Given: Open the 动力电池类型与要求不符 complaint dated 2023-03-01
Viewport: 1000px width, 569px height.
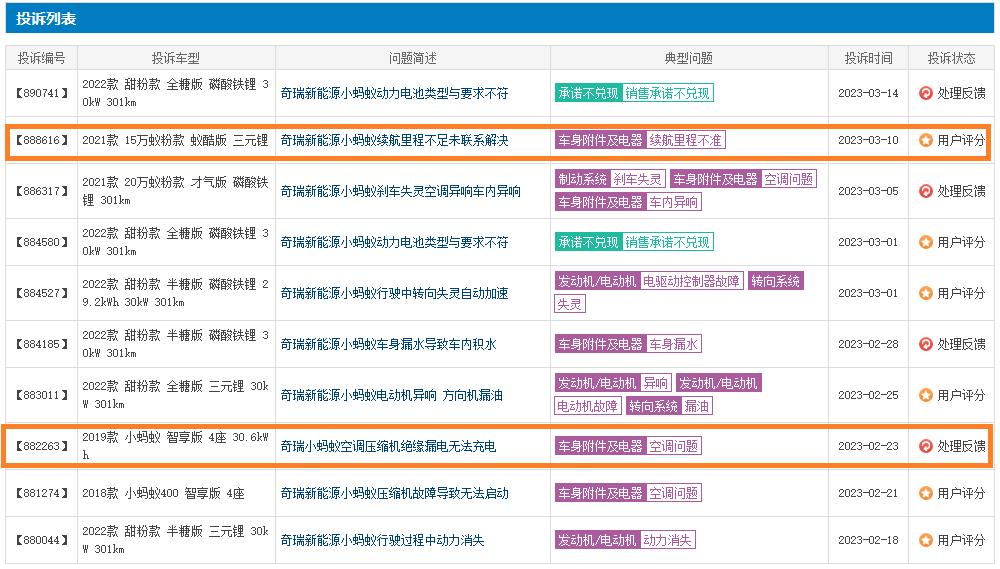Looking at the screenshot, I should point(395,242).
